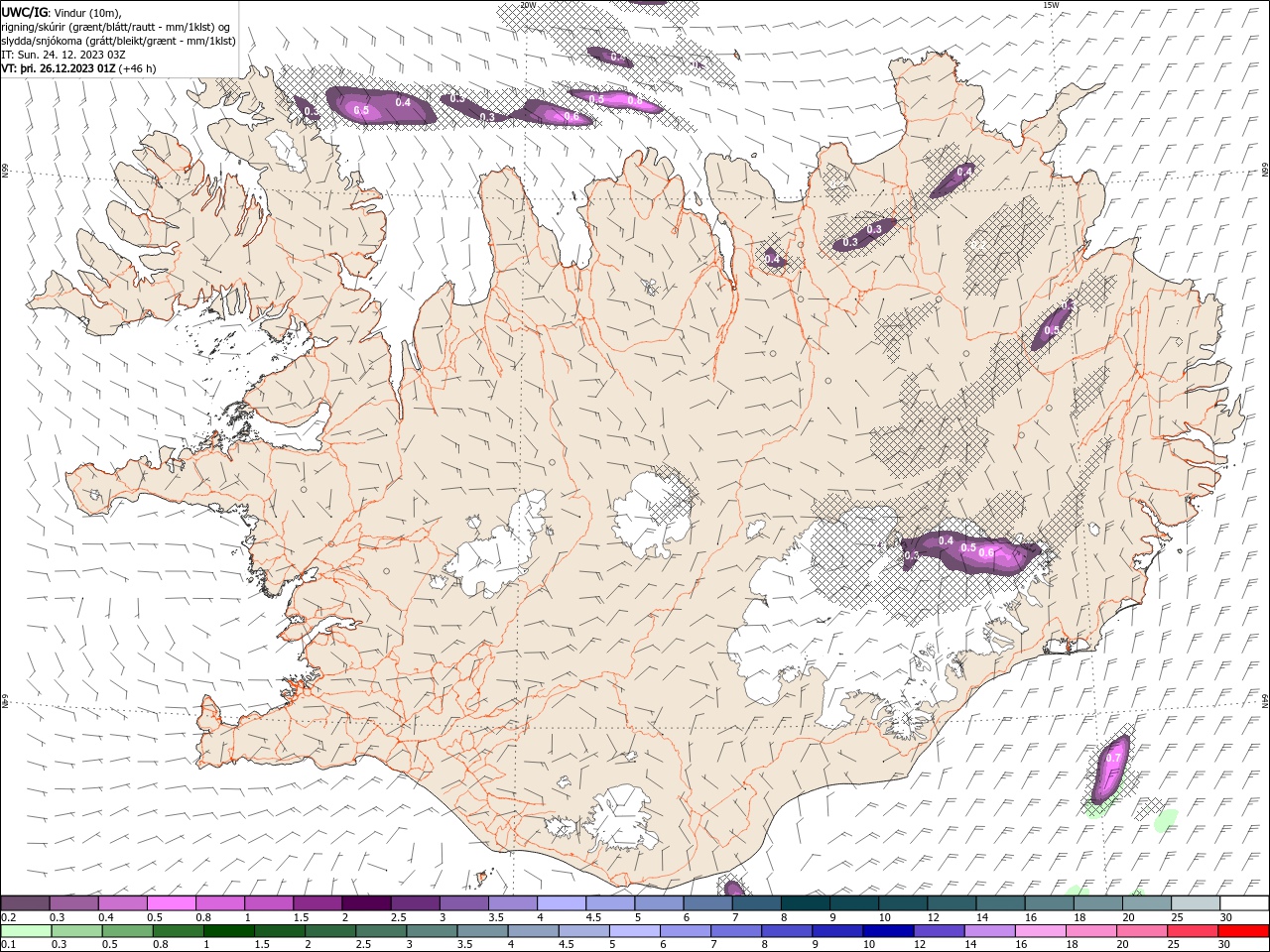Pick the deep navy swatch at 10 in rain legend
Screen dimensions: 1270x952
tap(889, 931)
